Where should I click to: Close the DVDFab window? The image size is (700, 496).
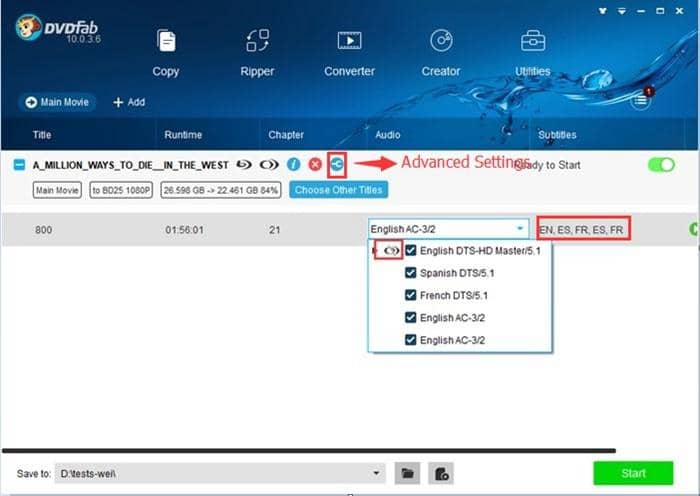pyautogui.click(x=679, y=11)
